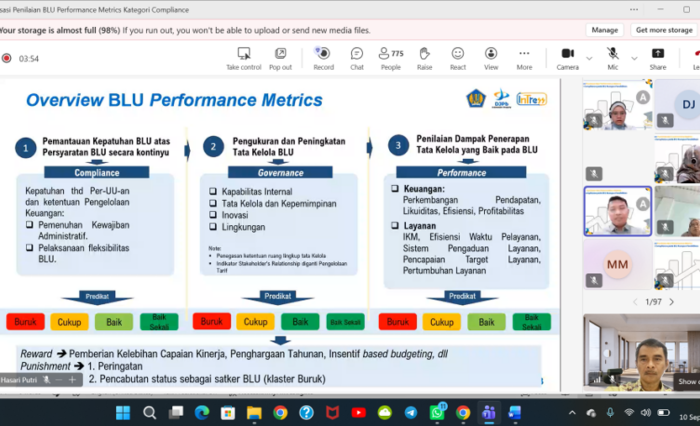
Task: Open the Wi-Fi network tray icon
Action: pos(629,413)
